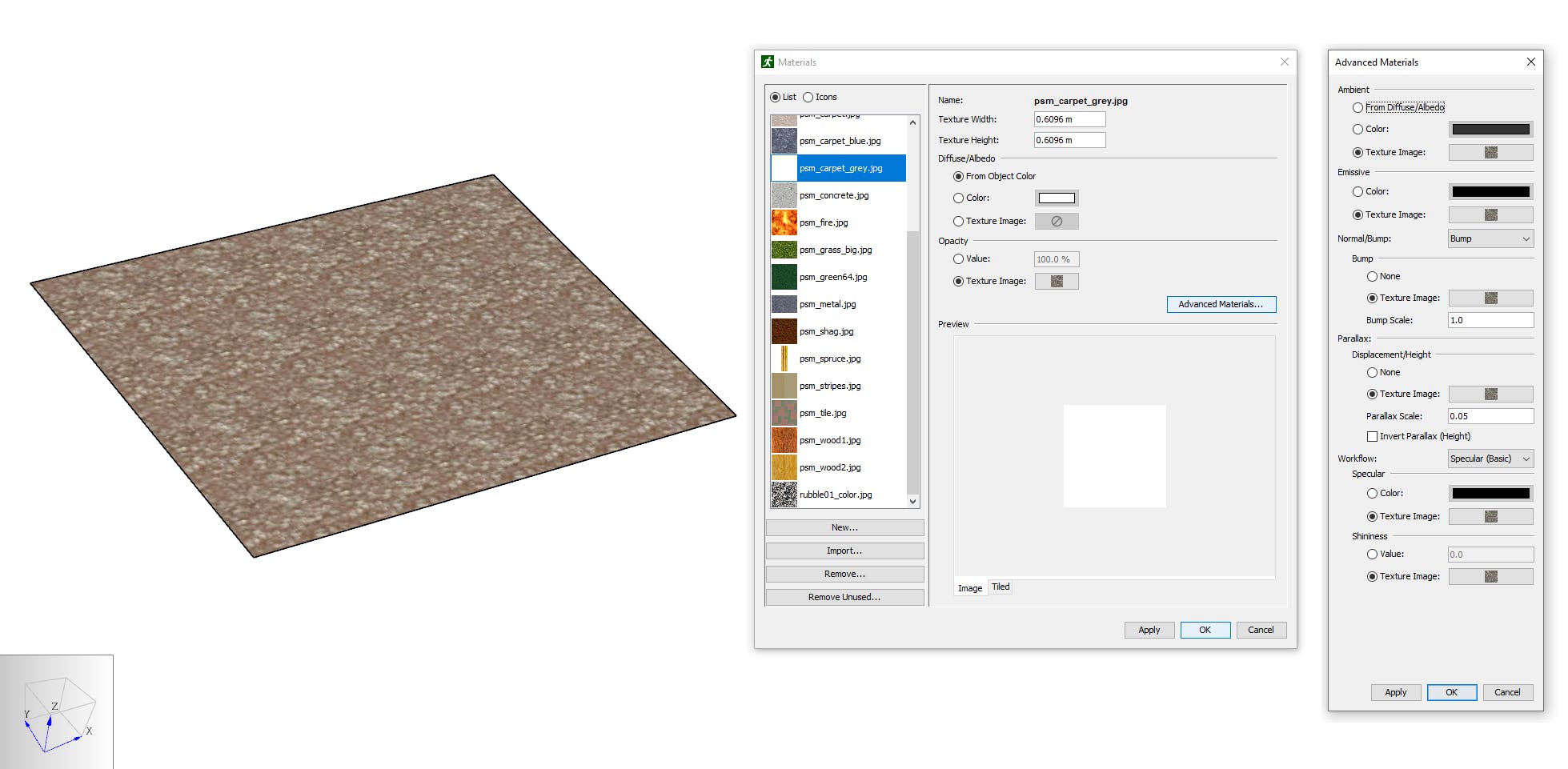
Task: Choose the psm_grass_big.jpg texture thumbnail
Action: [x=784, y=250]
